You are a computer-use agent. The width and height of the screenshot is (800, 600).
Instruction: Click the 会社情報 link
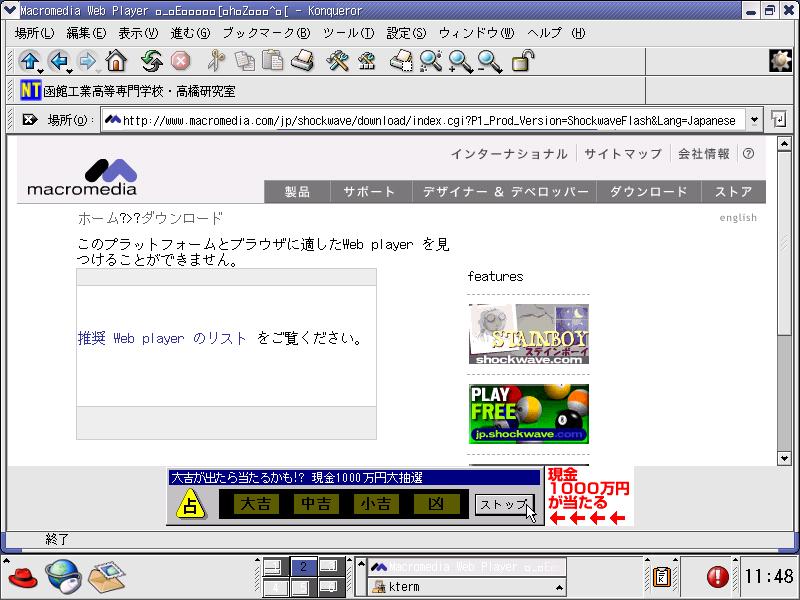coord(704,154)
